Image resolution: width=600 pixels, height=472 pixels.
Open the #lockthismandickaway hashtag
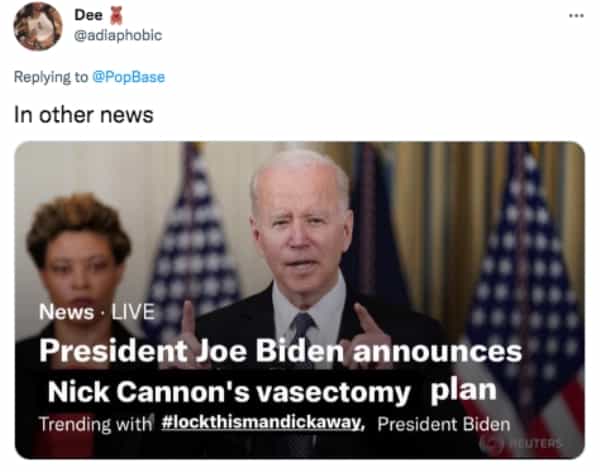point(263,423)
